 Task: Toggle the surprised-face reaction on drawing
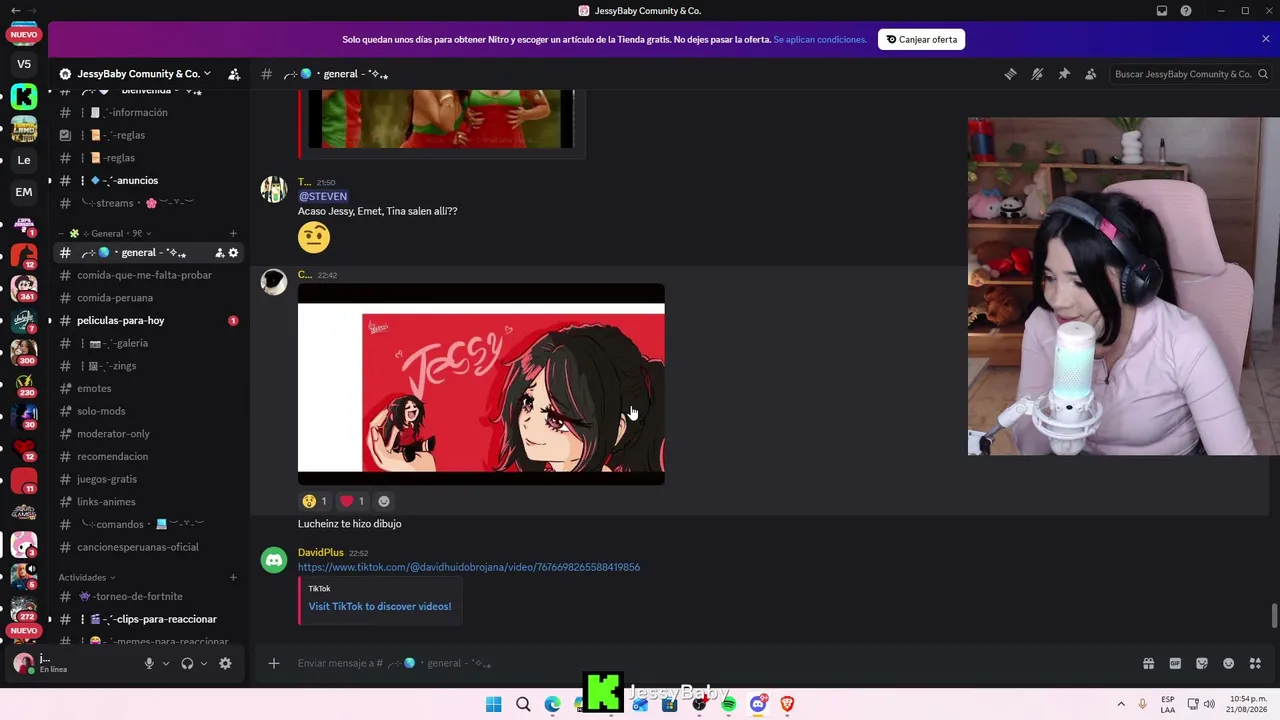[314, 501]
